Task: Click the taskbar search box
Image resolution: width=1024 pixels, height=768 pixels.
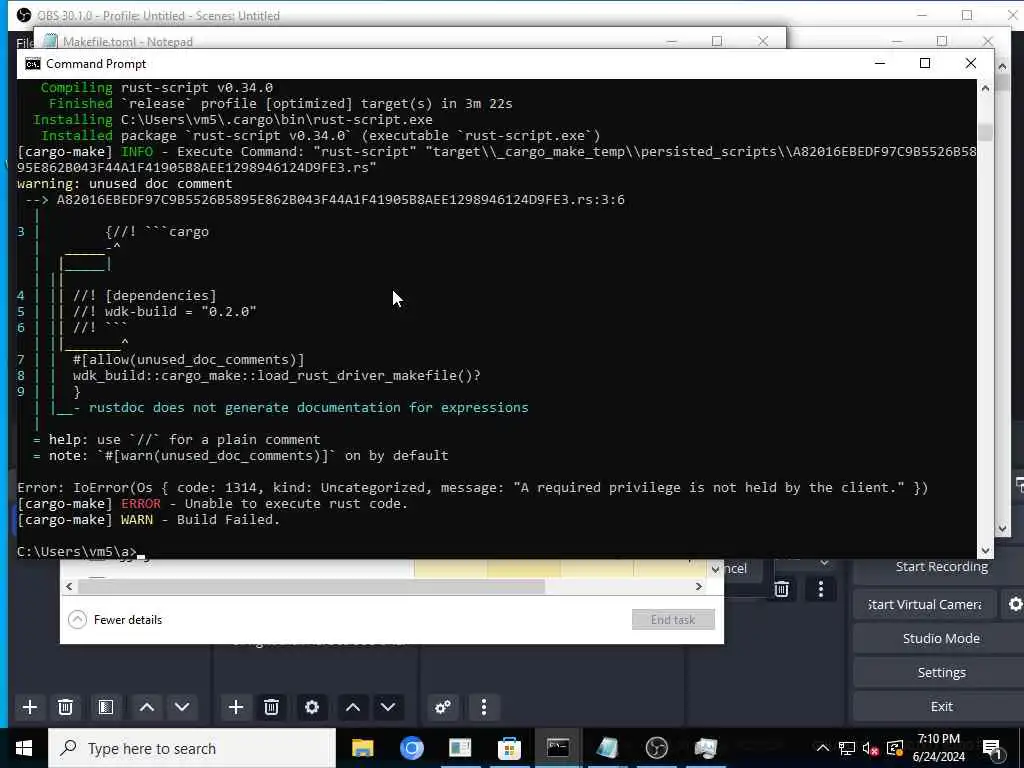Action: 192,748
